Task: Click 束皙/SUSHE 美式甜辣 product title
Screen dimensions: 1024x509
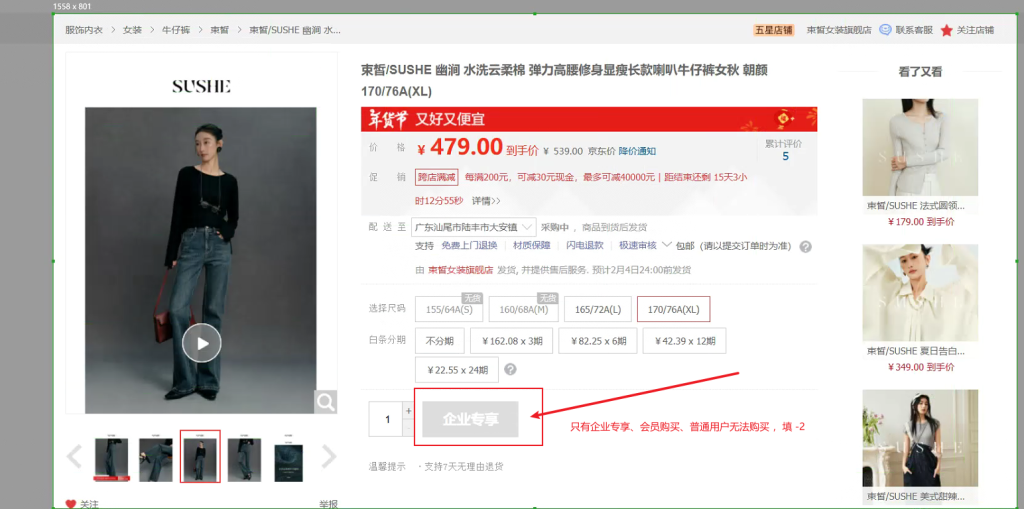Action: tap(916, 497)
